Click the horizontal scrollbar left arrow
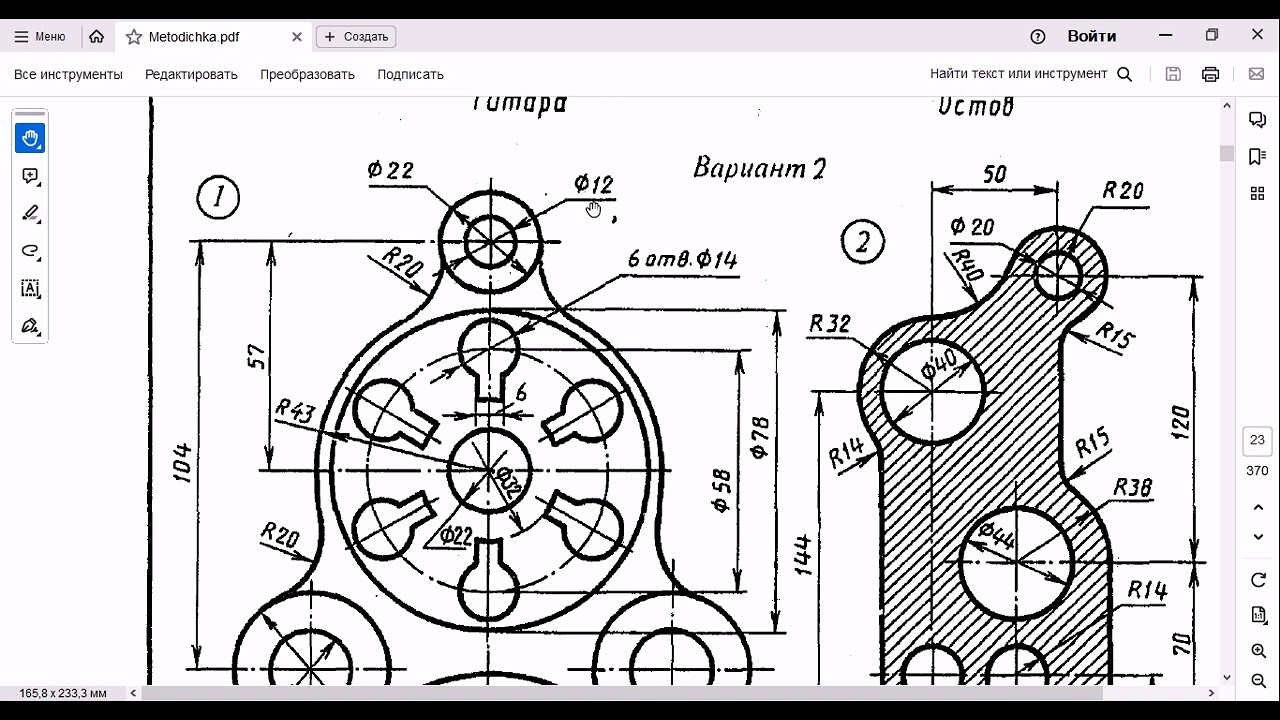 point(134,692)
